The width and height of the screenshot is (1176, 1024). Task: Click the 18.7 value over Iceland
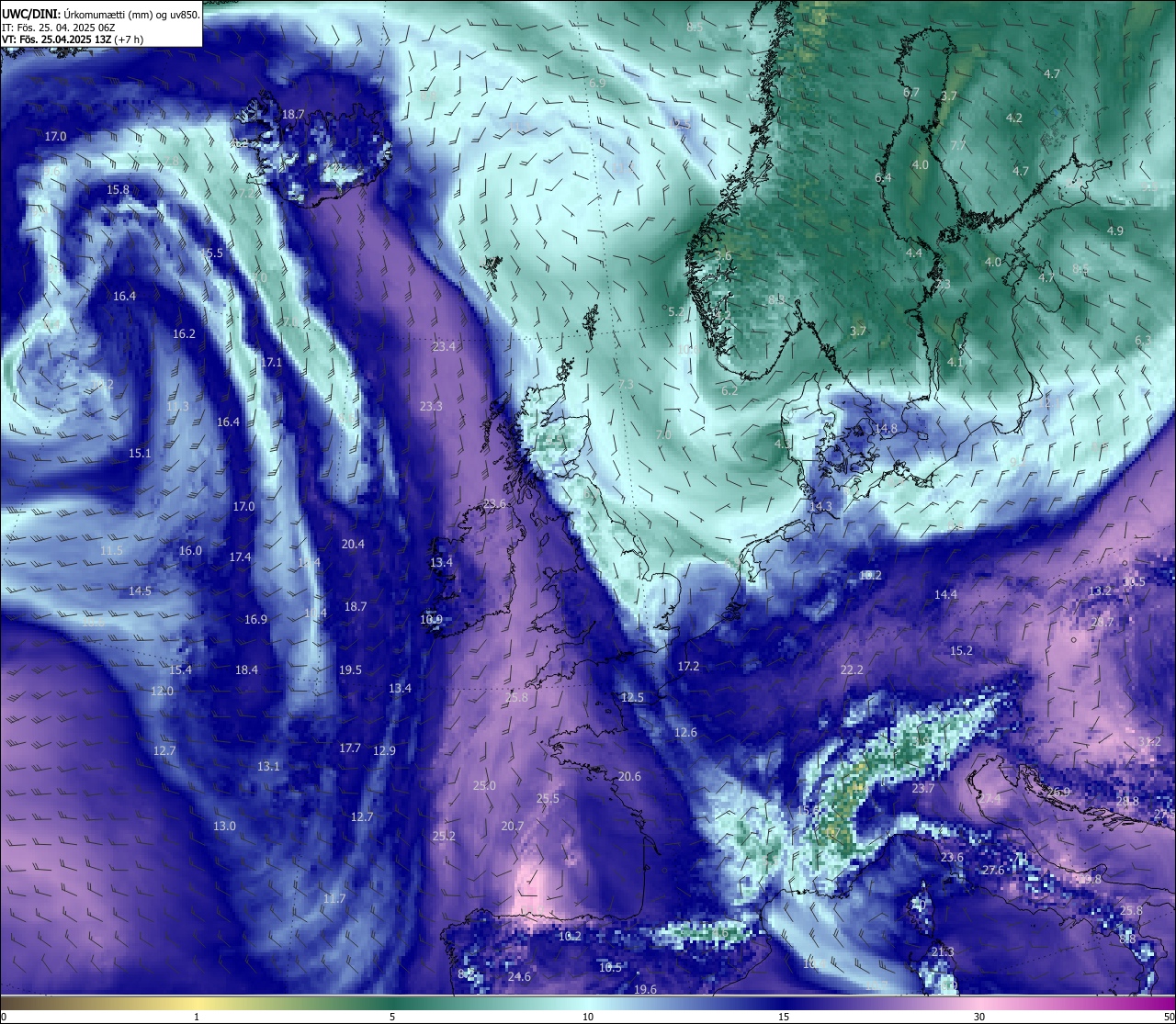(293, 114)
